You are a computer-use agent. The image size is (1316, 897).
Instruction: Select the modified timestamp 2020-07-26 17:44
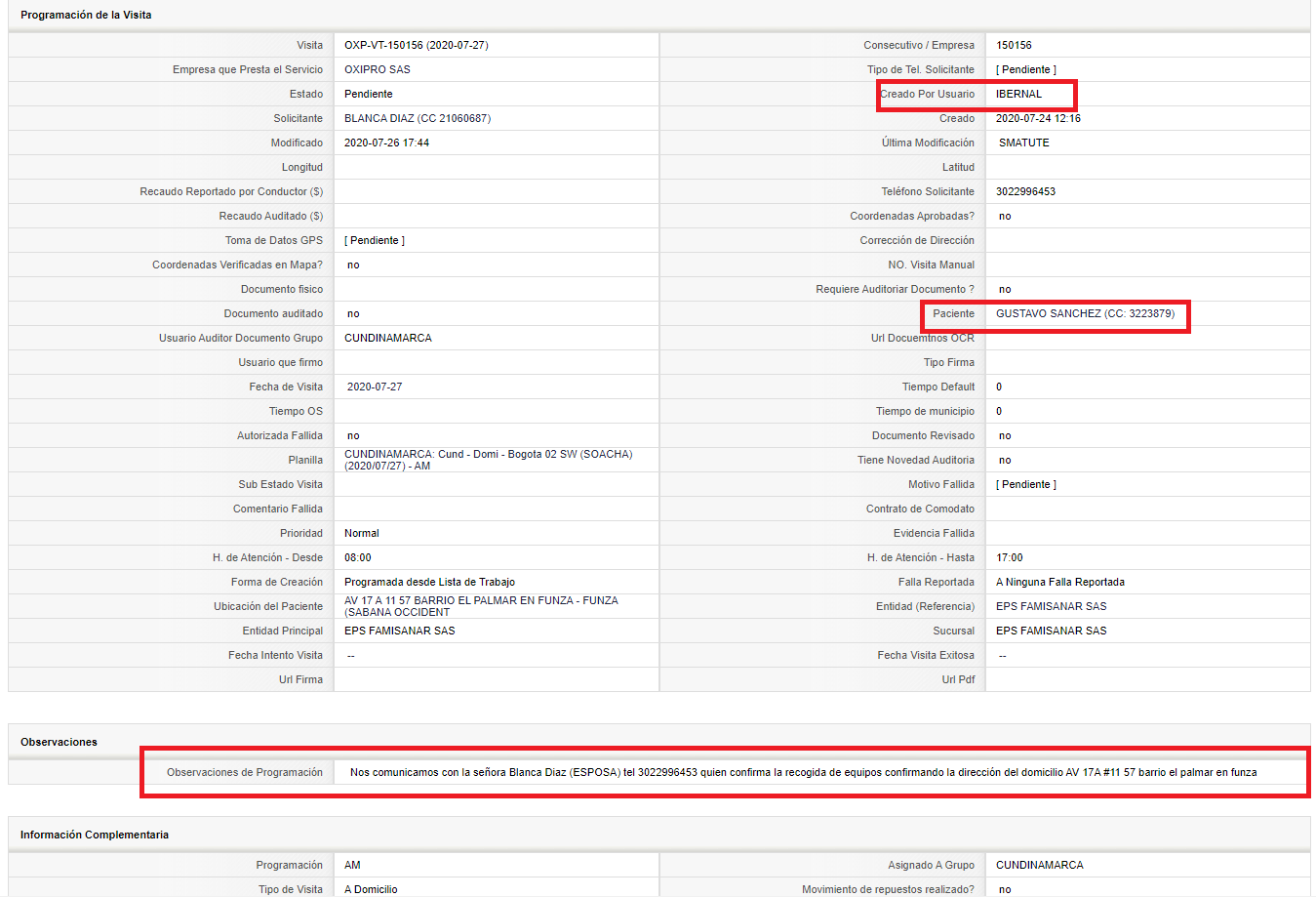[x=386, y=143]
